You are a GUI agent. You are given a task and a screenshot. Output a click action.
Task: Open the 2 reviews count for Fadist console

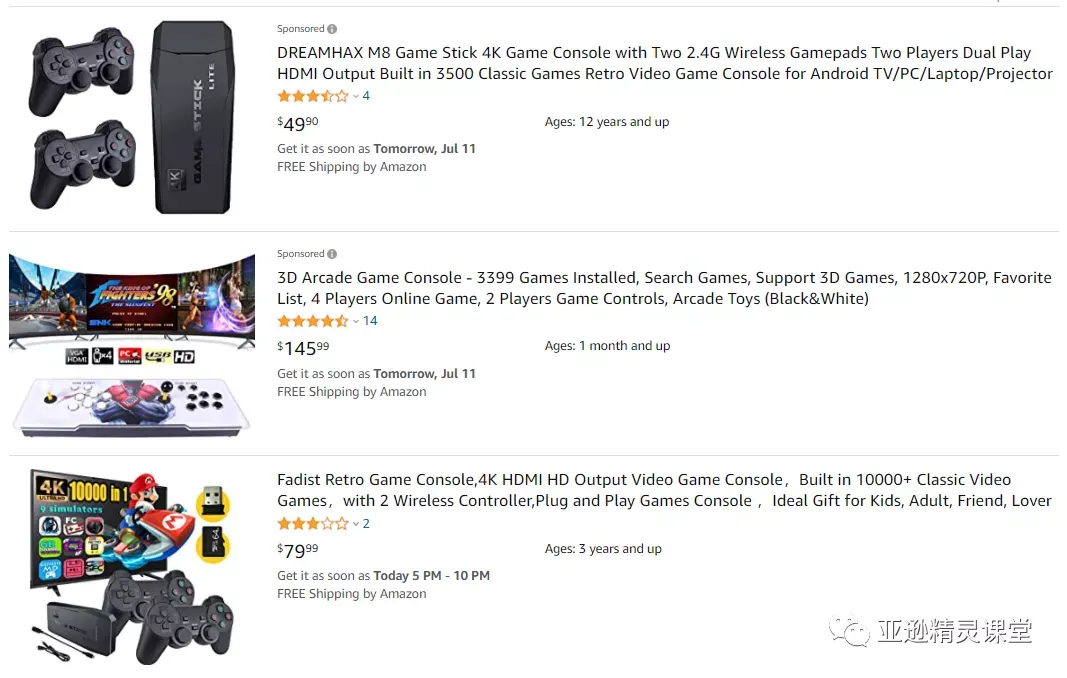366,523
